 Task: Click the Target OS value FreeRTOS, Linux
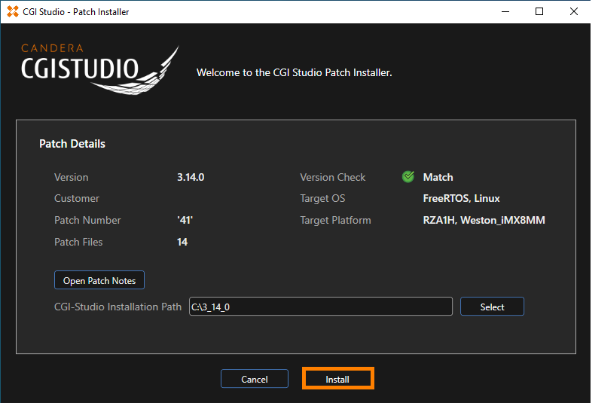pyautogui.click(x=461, y=198)
